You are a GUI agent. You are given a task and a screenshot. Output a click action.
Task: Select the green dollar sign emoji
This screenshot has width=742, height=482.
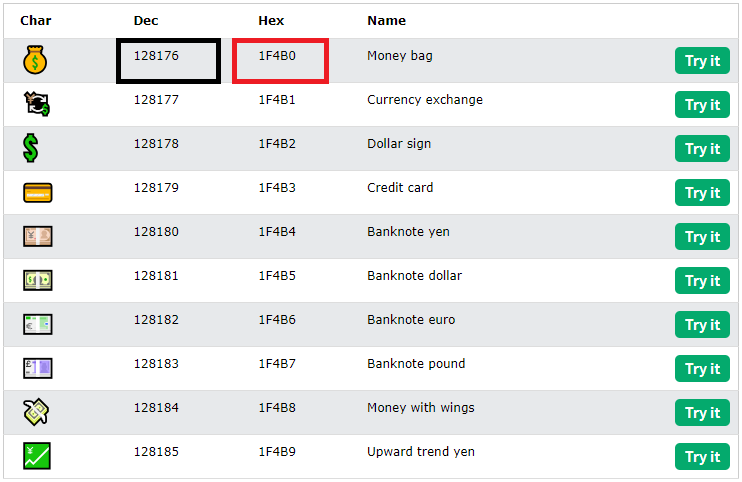pyautogui.click(x=31, y=148)
